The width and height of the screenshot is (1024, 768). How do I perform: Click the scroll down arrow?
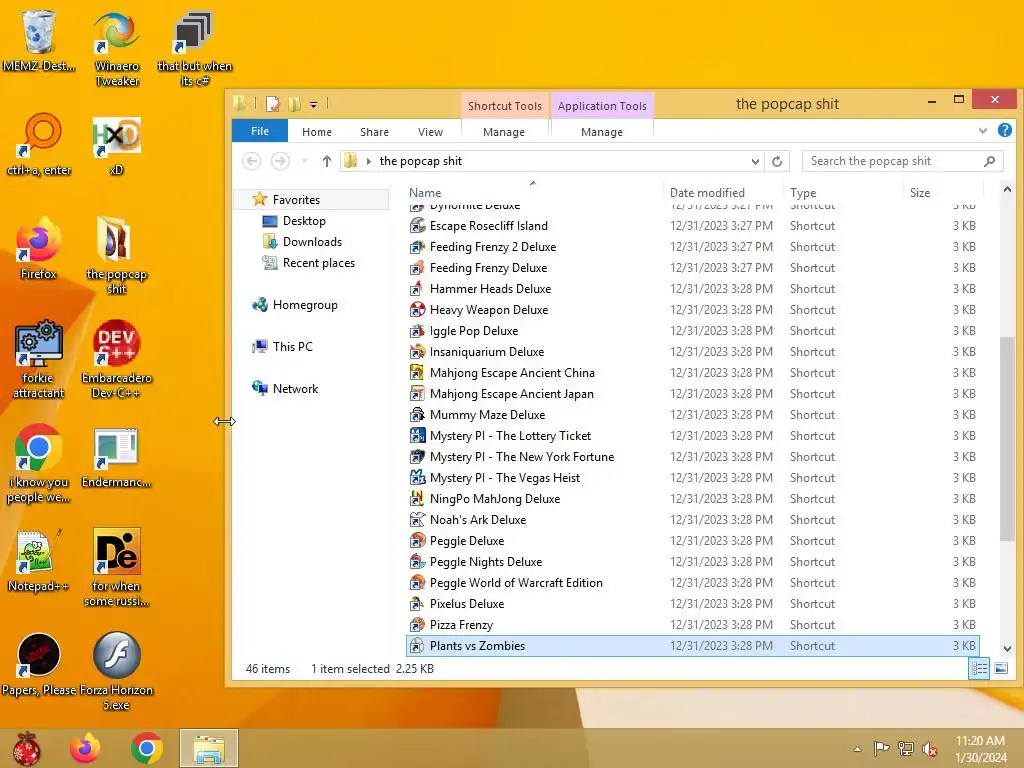pyautogui.click(x=1006, y=648)
